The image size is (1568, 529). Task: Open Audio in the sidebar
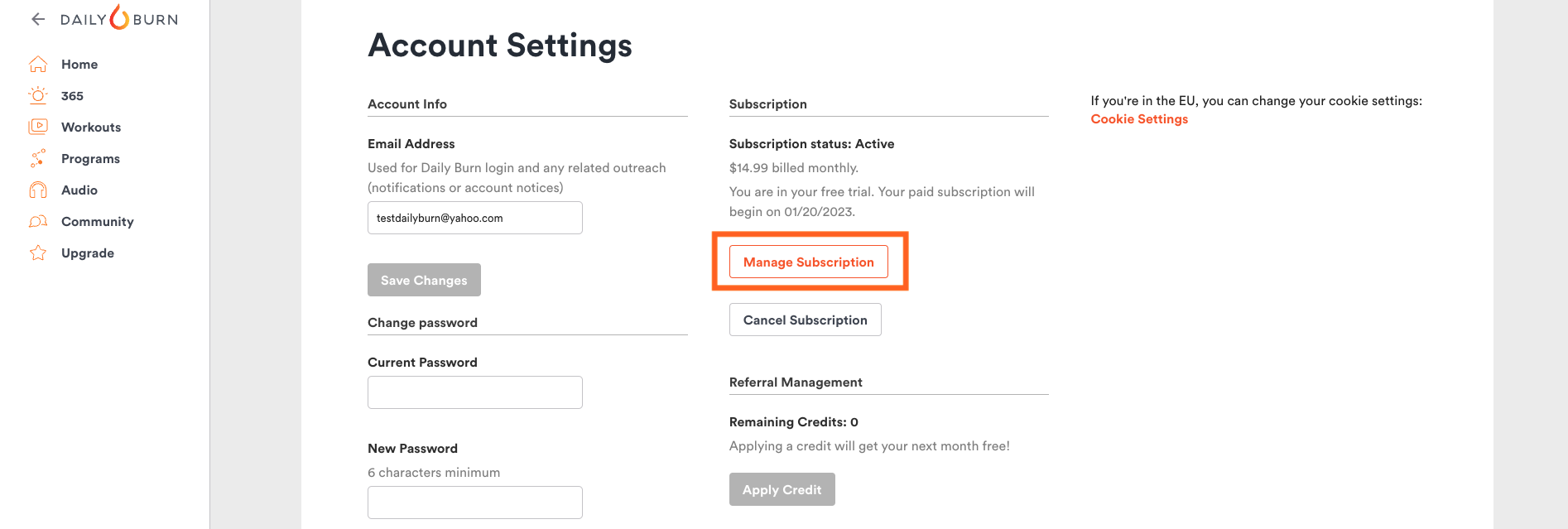coord(79,190)
